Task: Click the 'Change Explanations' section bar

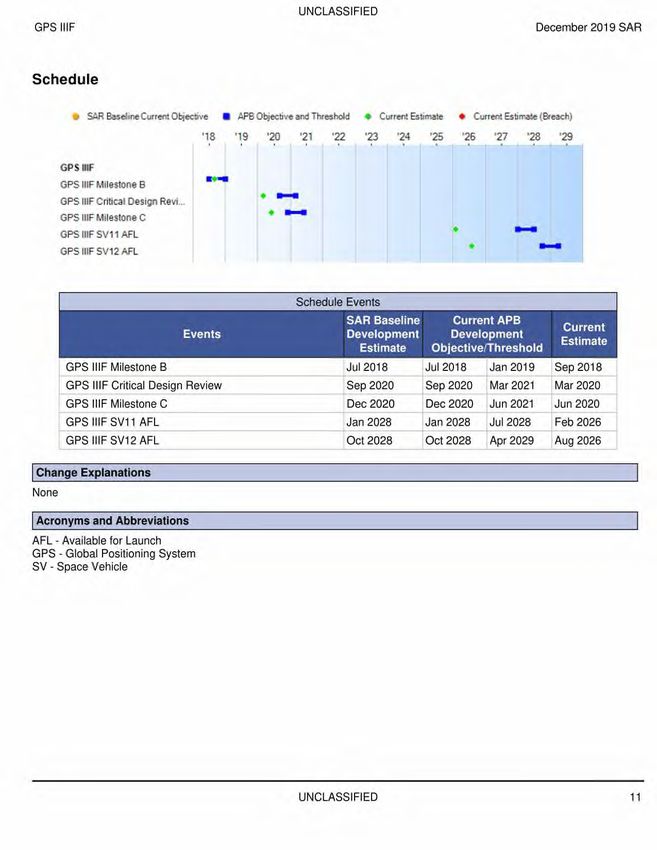Action: click(x=334, y=472)
